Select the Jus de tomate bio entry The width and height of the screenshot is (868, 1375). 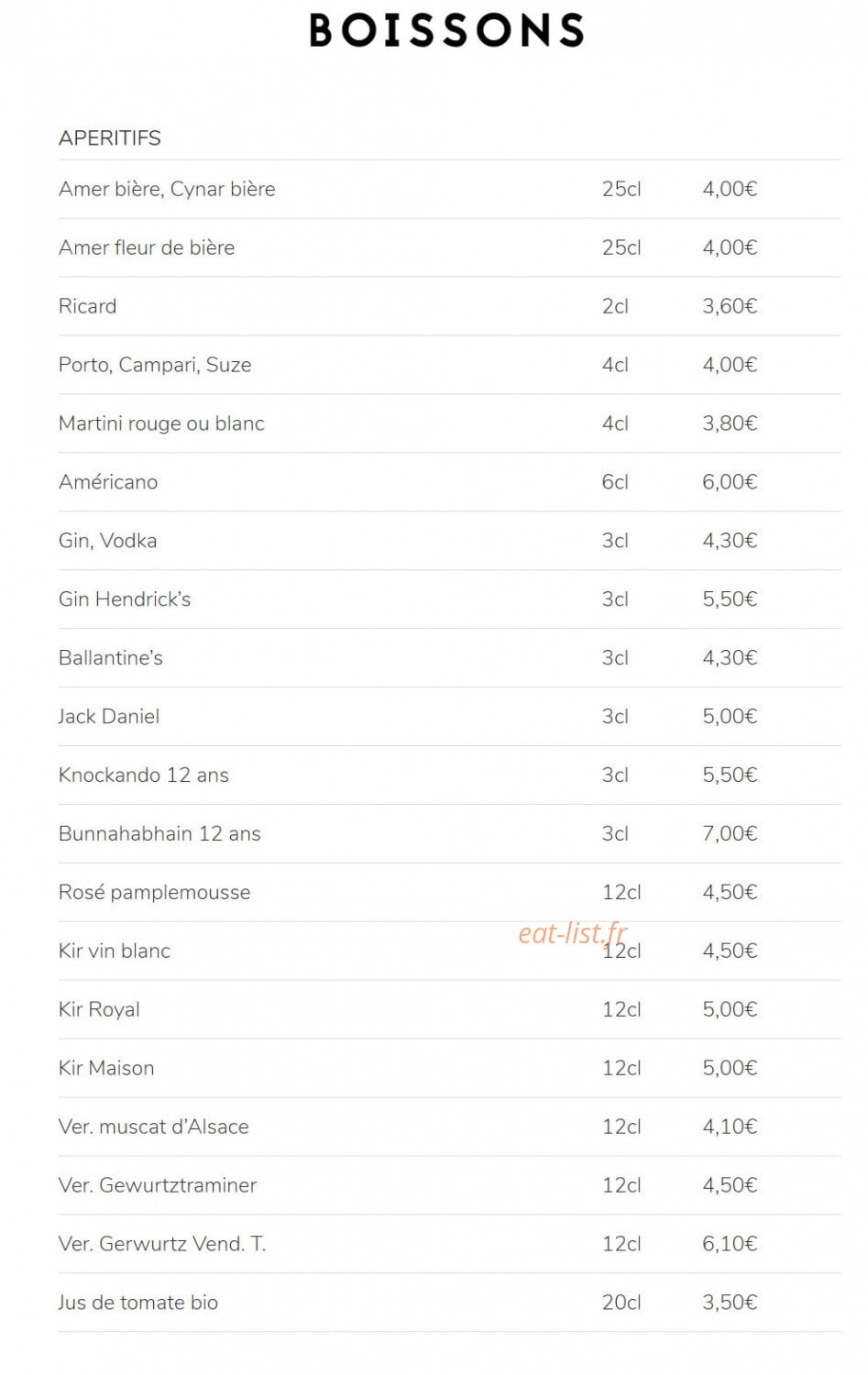pos(449,1303)
